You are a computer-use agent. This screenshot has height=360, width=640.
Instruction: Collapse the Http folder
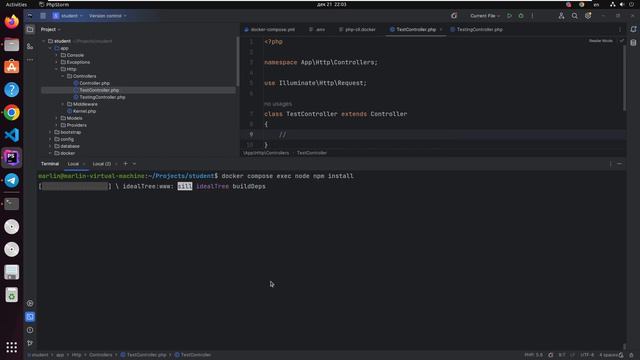pyautogui.click(x=57, y=69)
